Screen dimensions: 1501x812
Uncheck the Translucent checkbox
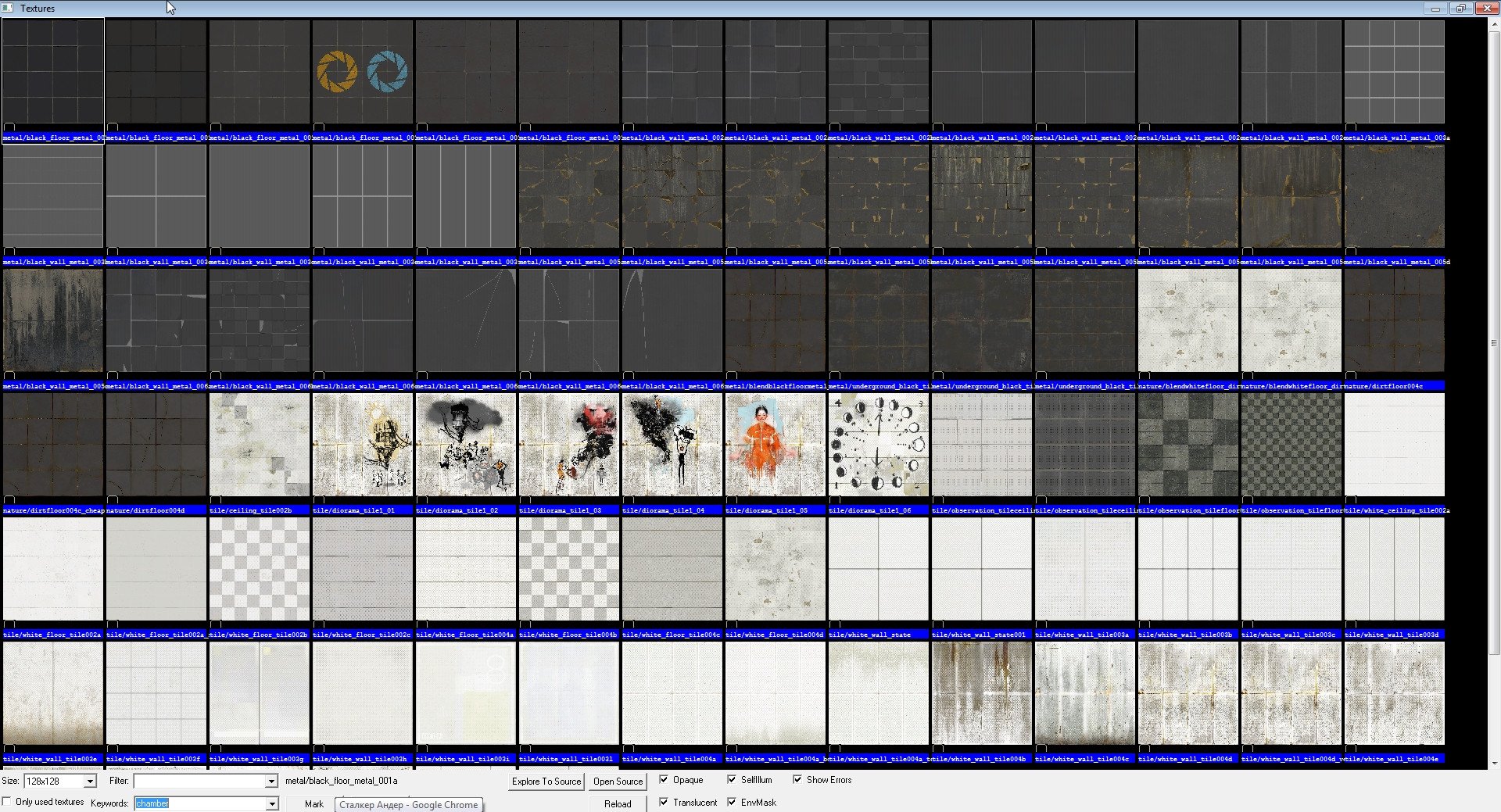point(664,803)
